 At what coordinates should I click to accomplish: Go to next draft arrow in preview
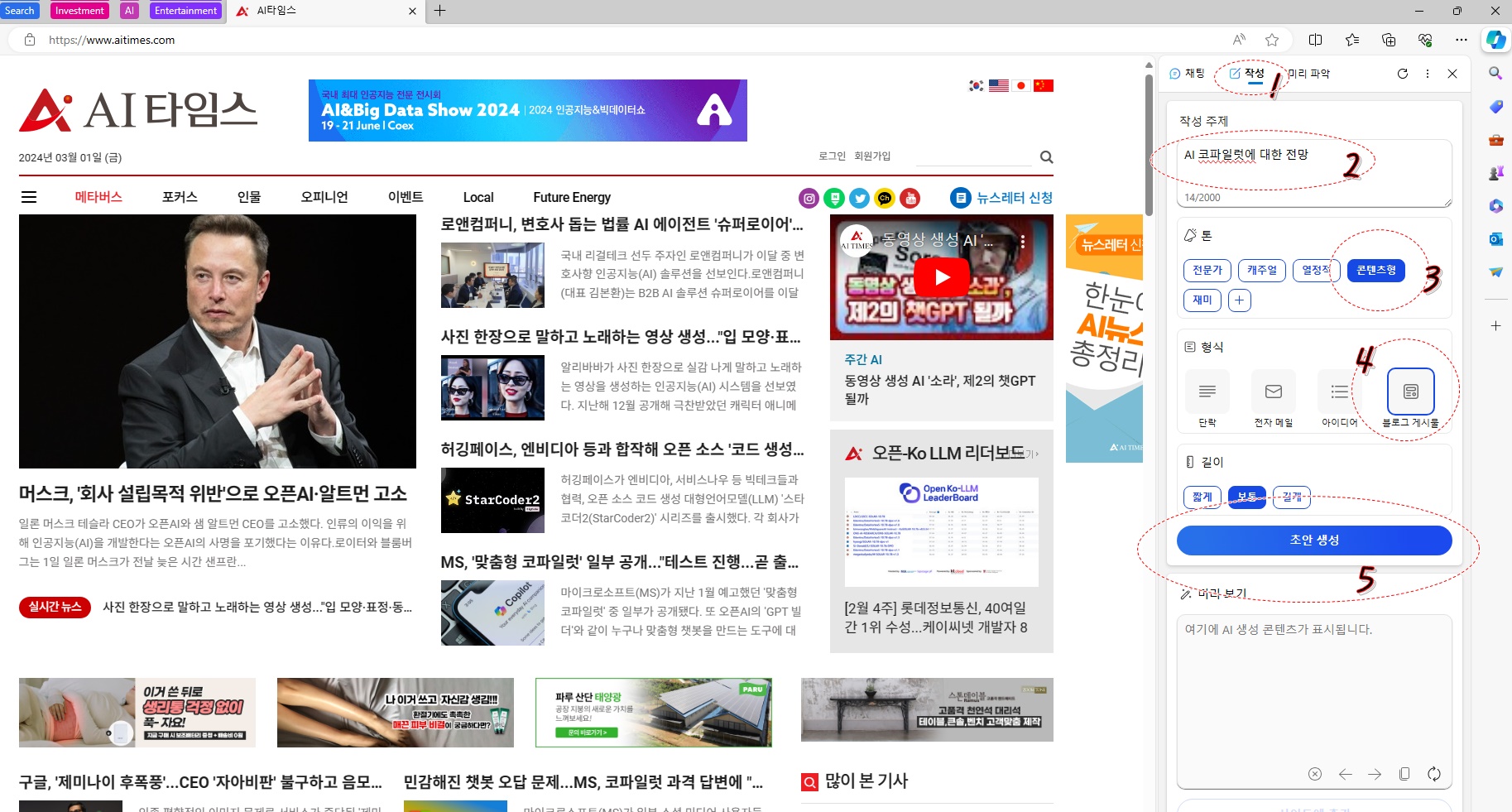pos(1375,774)
